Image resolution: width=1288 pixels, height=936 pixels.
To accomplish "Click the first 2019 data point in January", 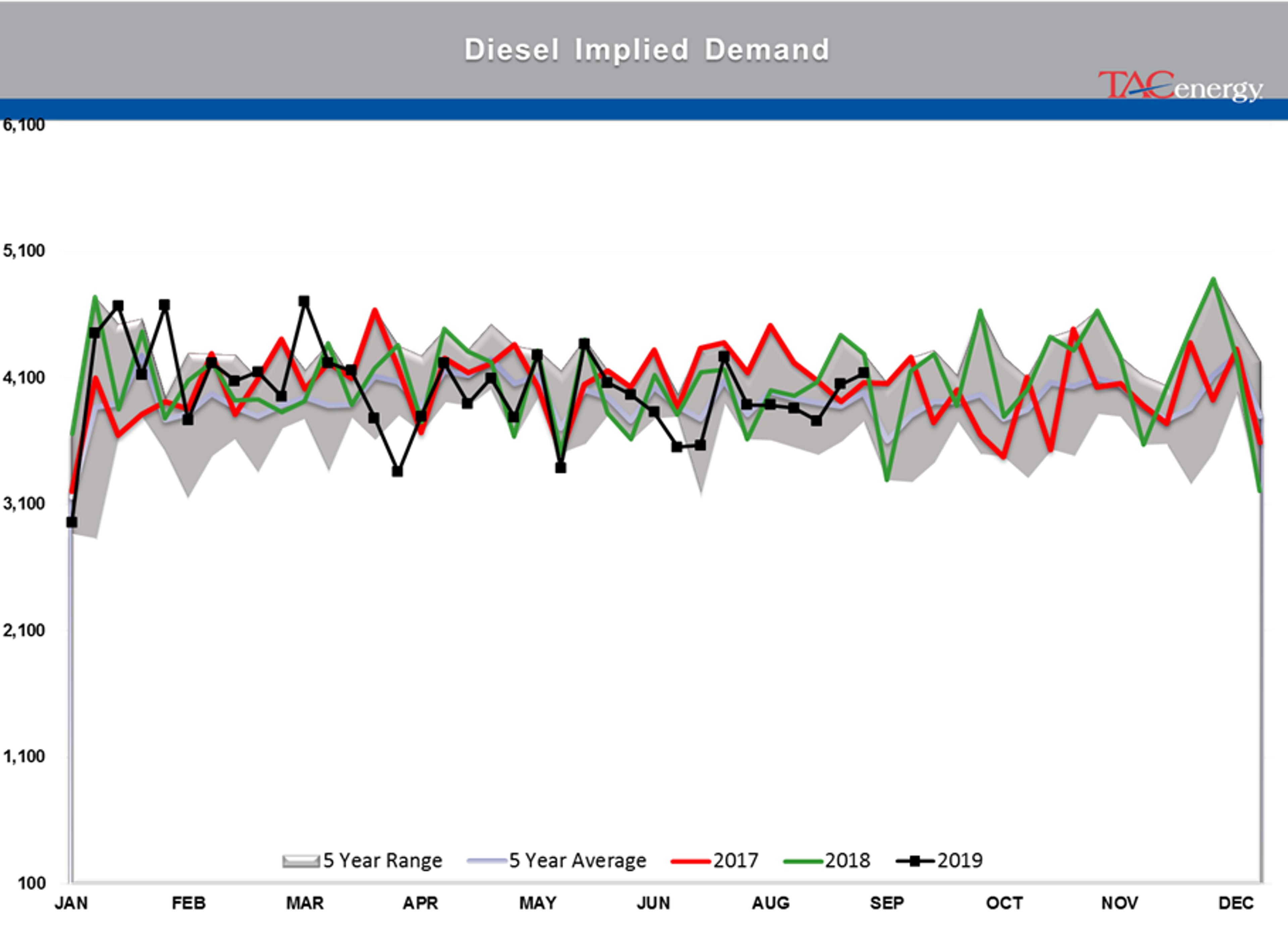I will (x=71, y=522).
